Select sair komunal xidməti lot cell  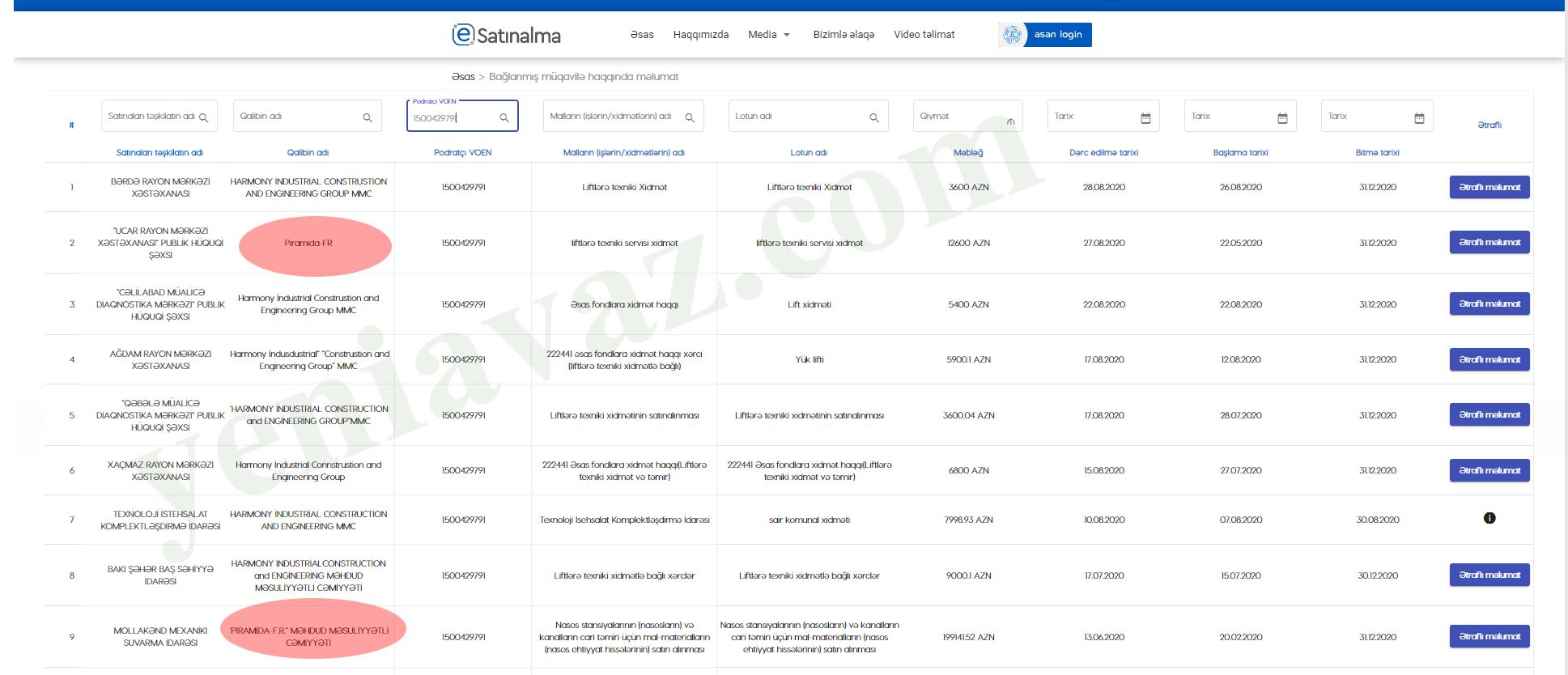809,520
